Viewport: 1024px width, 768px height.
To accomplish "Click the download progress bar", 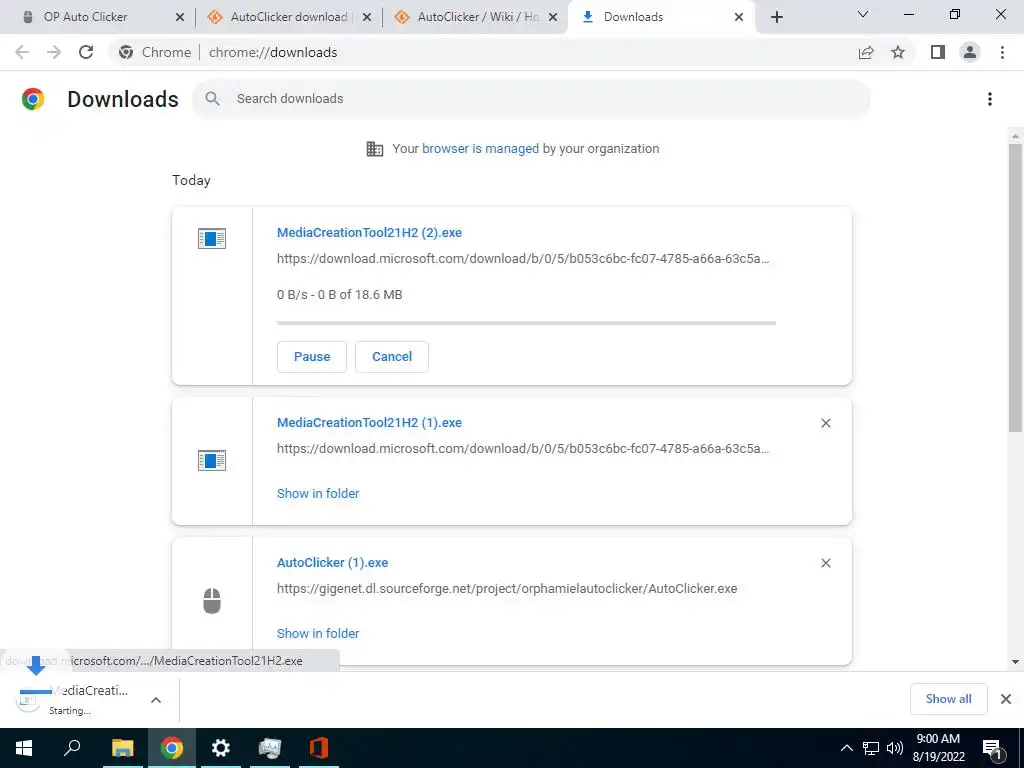I will click(526, 323).
